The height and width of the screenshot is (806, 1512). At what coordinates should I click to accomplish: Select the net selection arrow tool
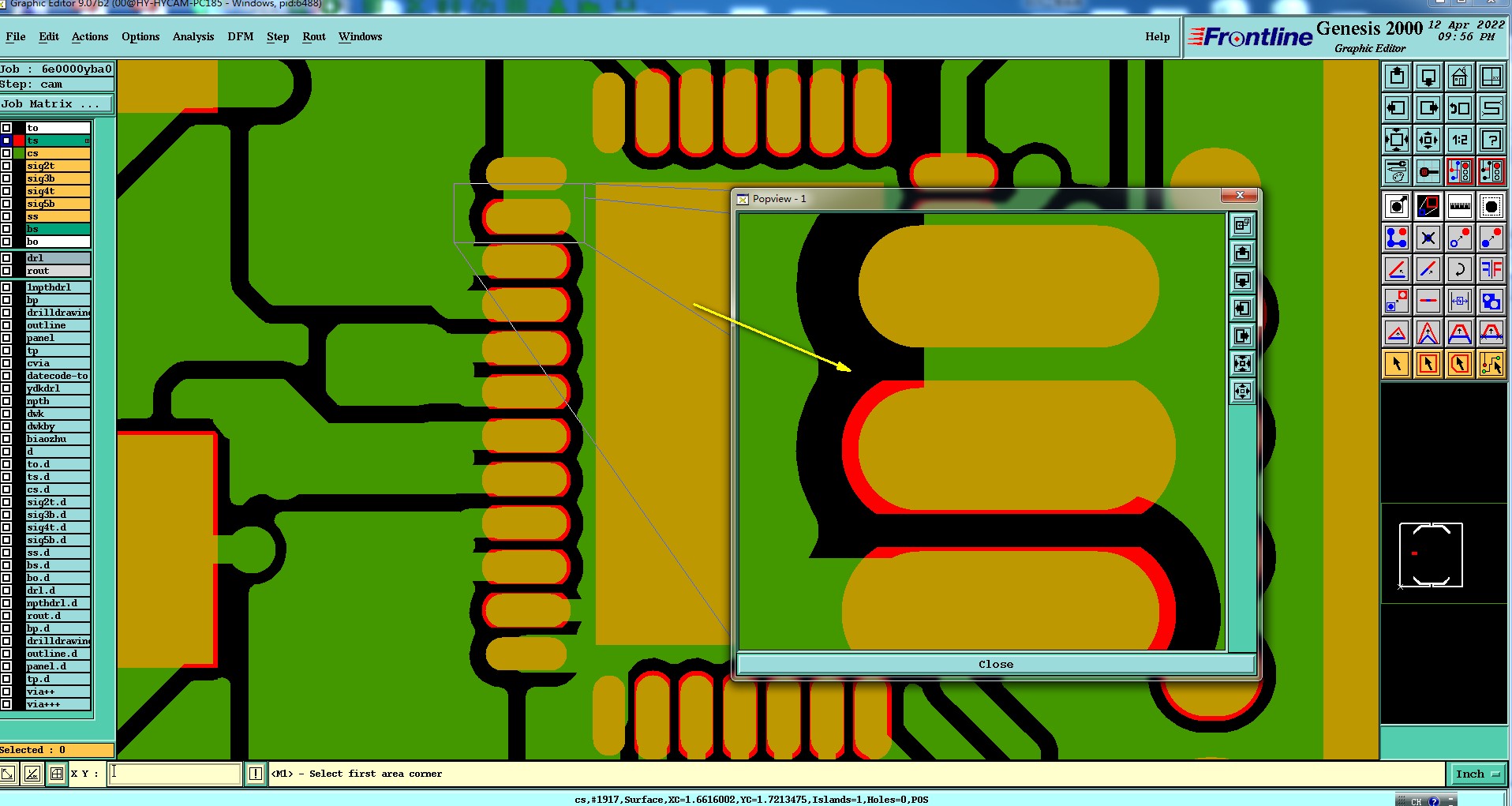pos(1491,364)
